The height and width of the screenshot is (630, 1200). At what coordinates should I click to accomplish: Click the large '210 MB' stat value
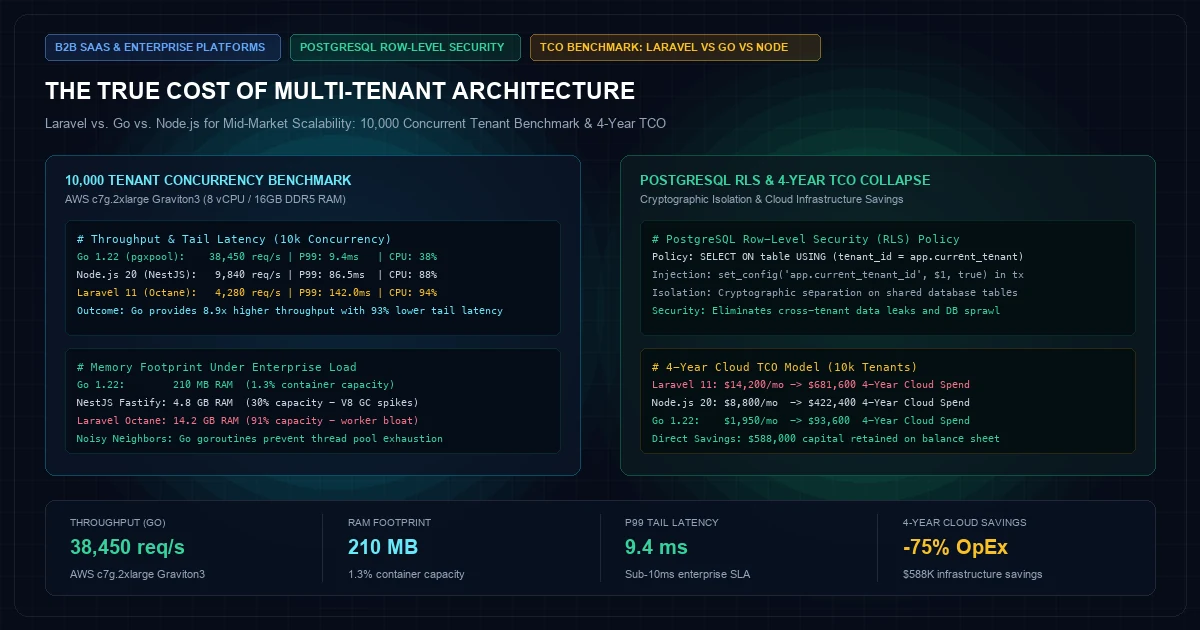pyautogui.click(x=383, y=548)
